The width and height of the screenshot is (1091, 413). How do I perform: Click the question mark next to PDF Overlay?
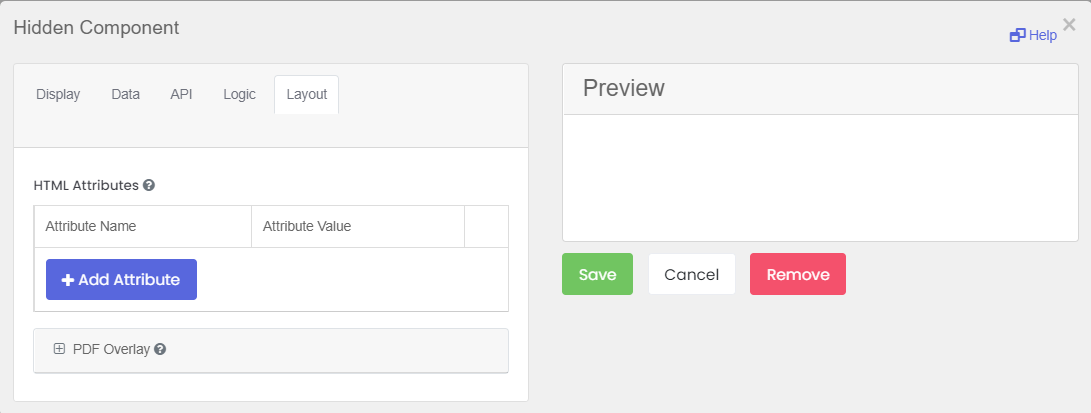[160, 349]
